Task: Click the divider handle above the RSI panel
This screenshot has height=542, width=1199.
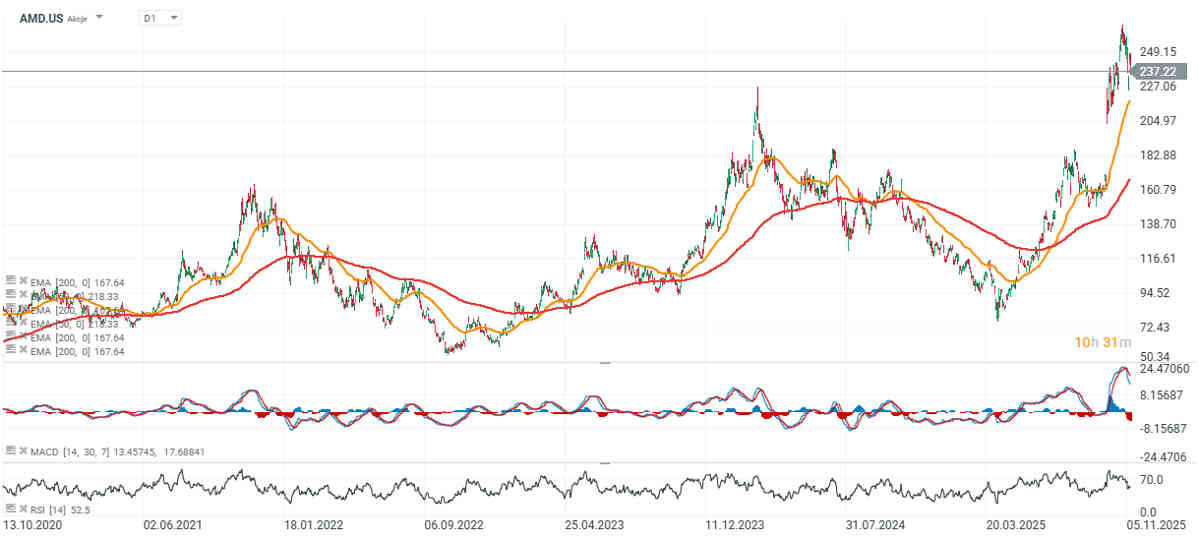Action: click(603, 464)
